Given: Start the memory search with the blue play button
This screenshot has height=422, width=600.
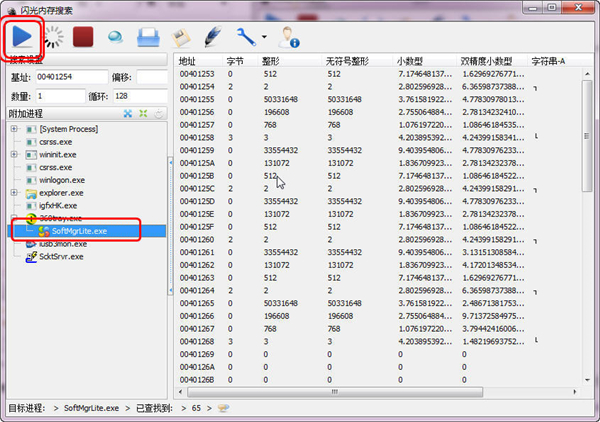Looking at the screenshot, I should pyautogui.click(x=23, y=37).
